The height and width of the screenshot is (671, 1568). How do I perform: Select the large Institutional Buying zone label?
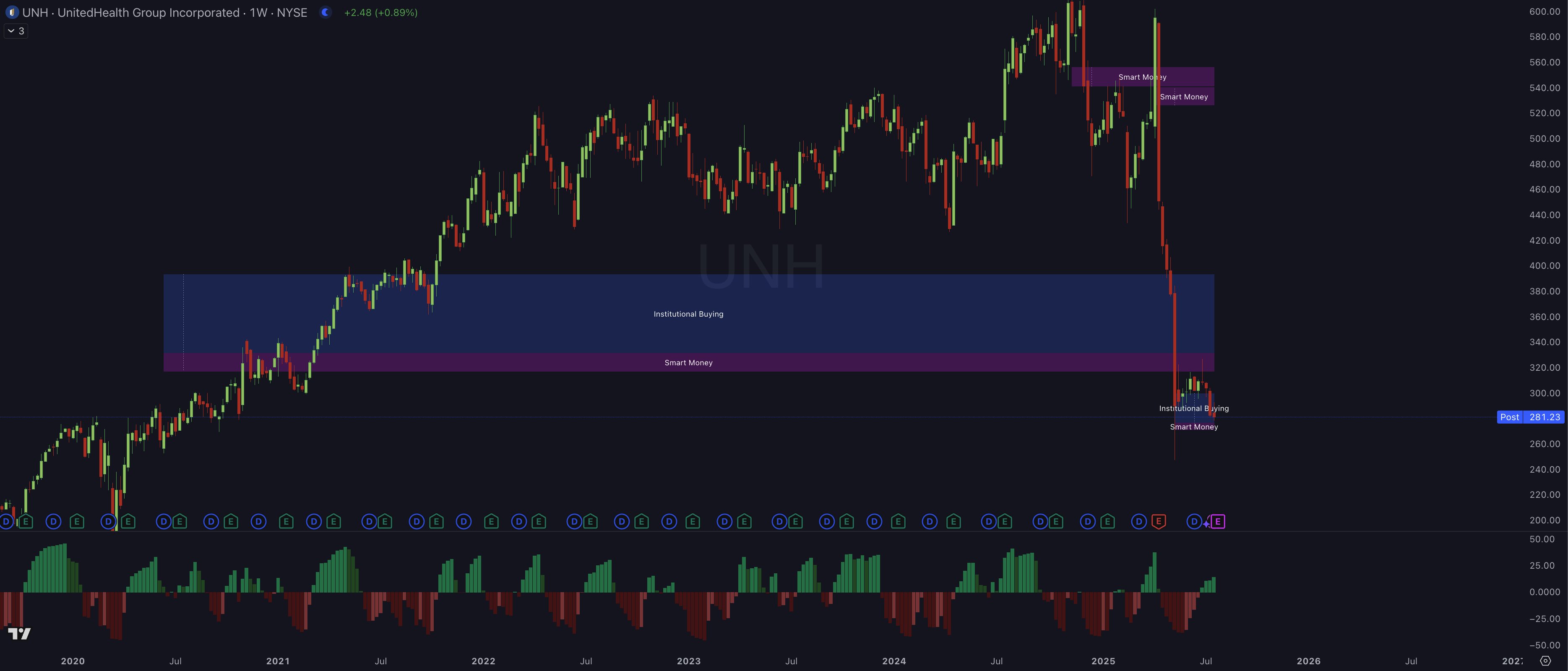tap(688, 314)
